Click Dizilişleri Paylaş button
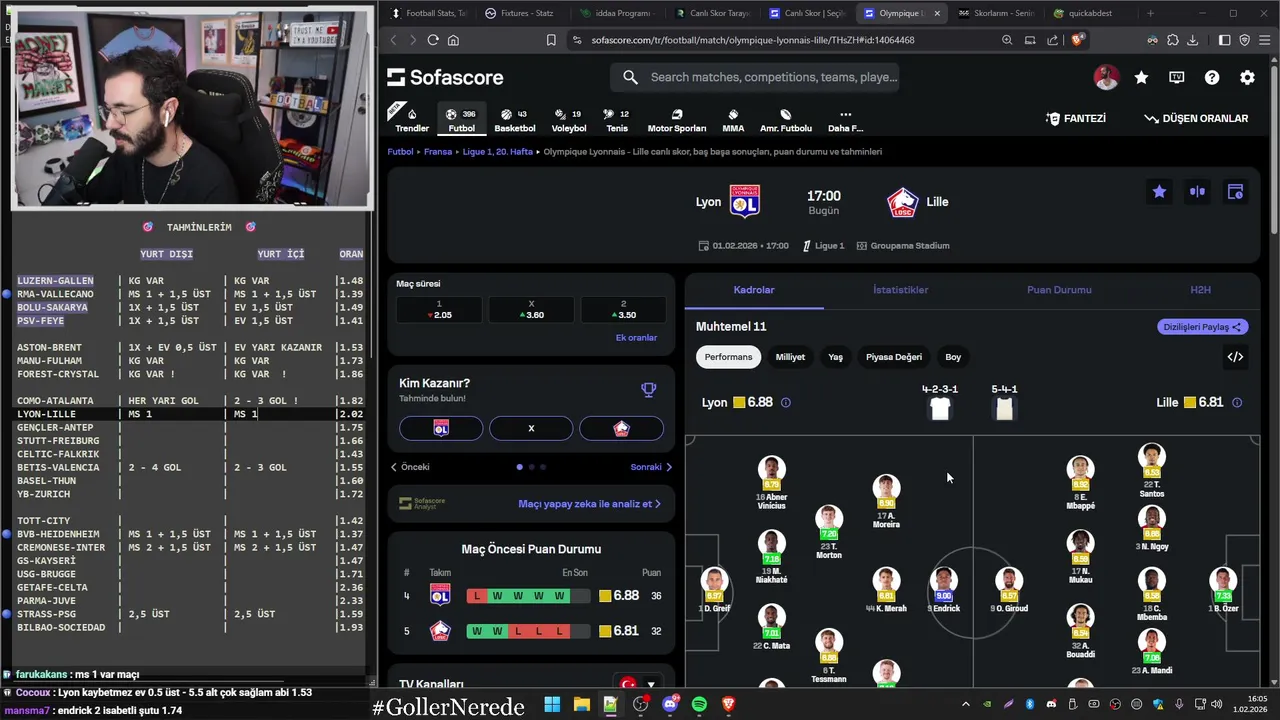Screen dimensions: 1280x720 (1203, 327)
